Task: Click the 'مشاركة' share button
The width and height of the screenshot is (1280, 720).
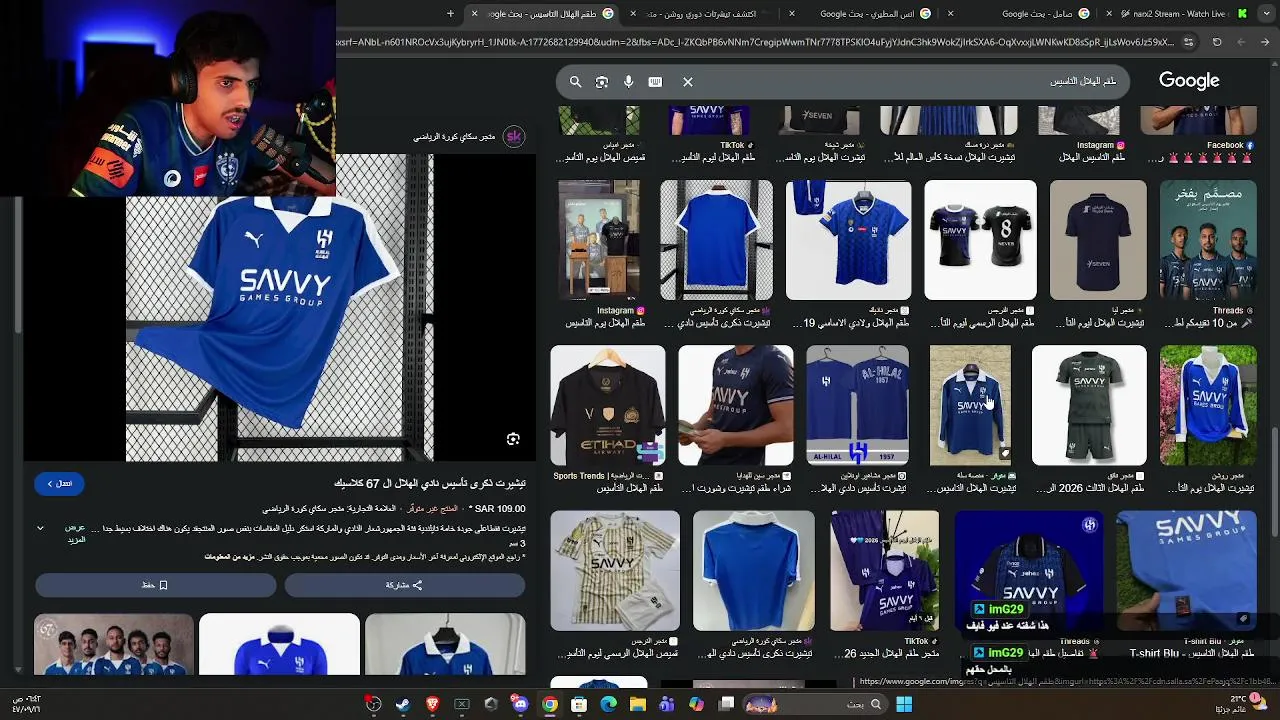Action: click(x=405, y=585)
